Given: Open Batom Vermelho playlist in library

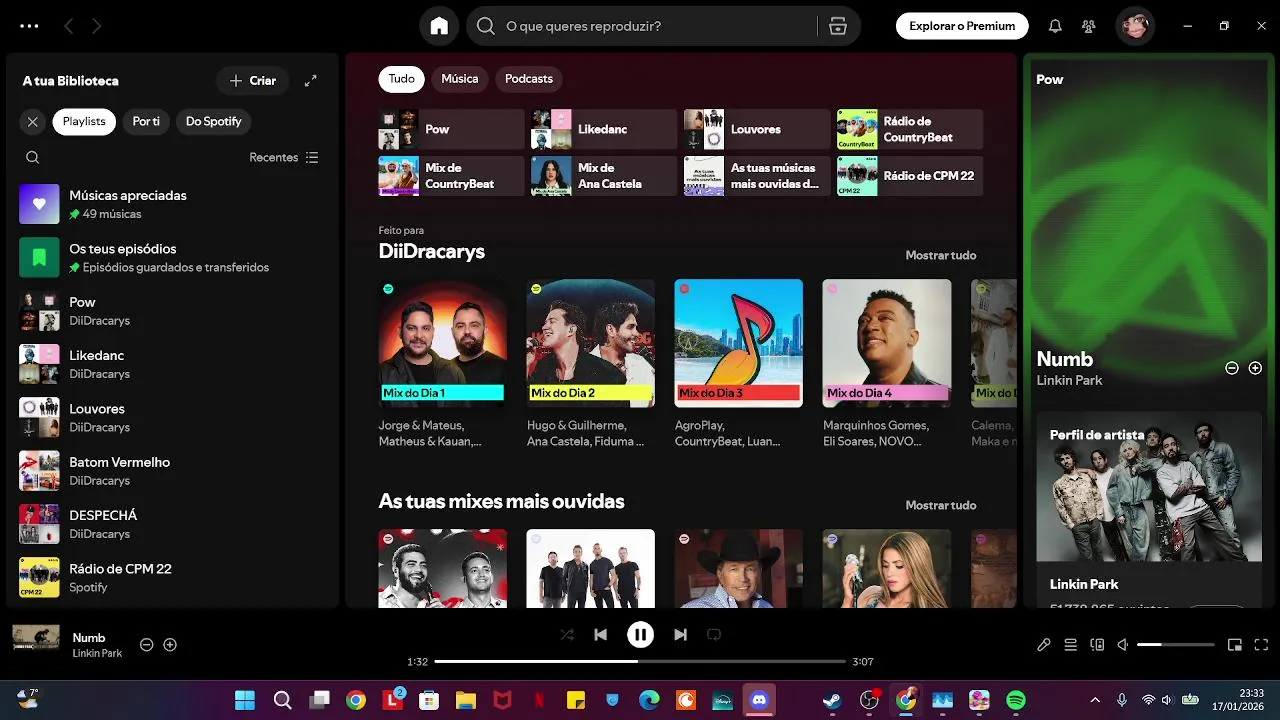Looking at the screenshot, I should click(170, 471).
